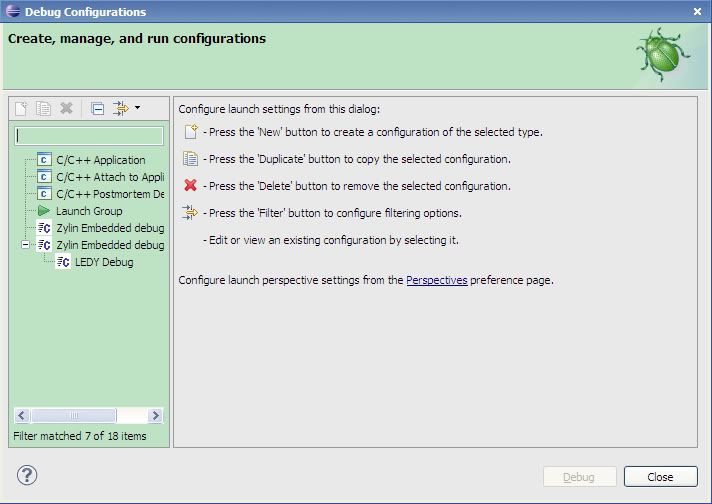Click the 'Create, manage, and run configurations' heading
Screen dimensions: 712x504
point(137,39)
